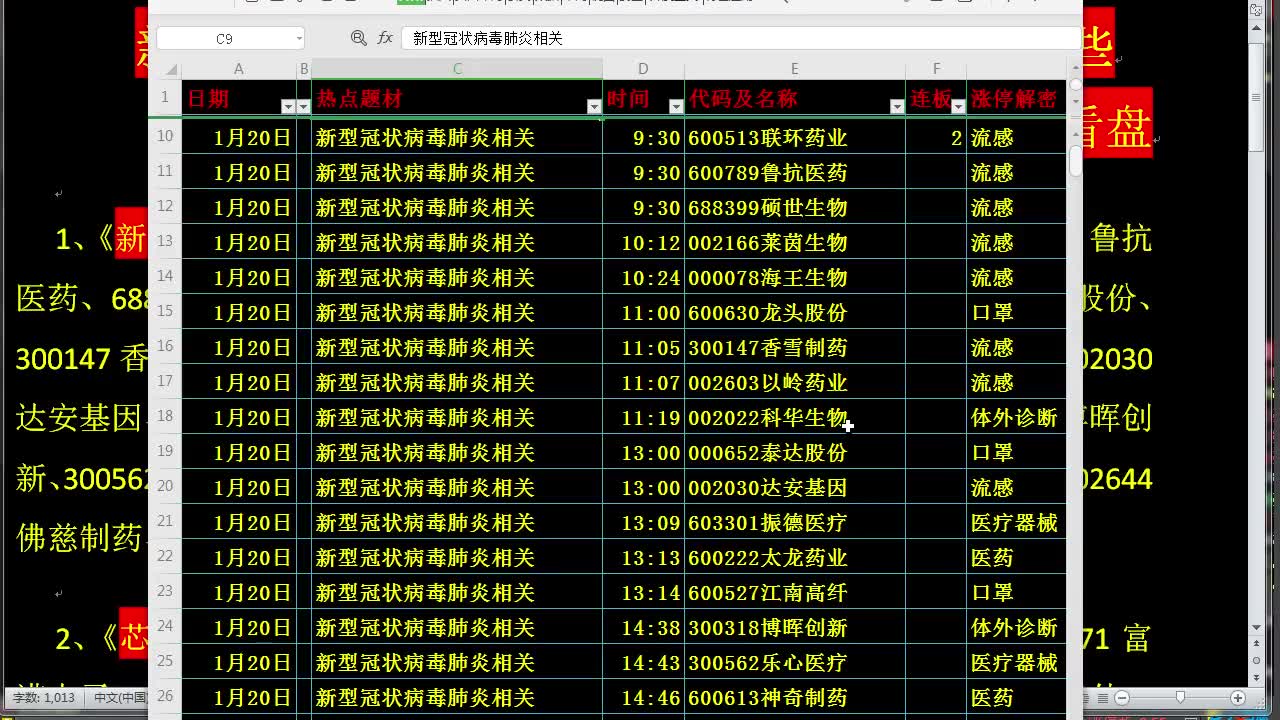
Task: Open the 日期 filter dropdown
Action: tap(288, 106)
